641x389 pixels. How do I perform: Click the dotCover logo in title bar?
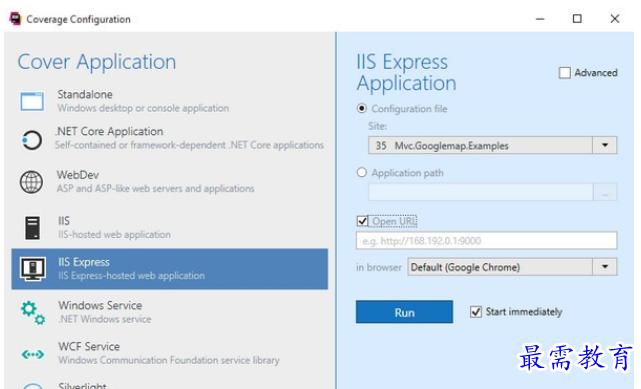pyautogui.click(x=15, y=19)
